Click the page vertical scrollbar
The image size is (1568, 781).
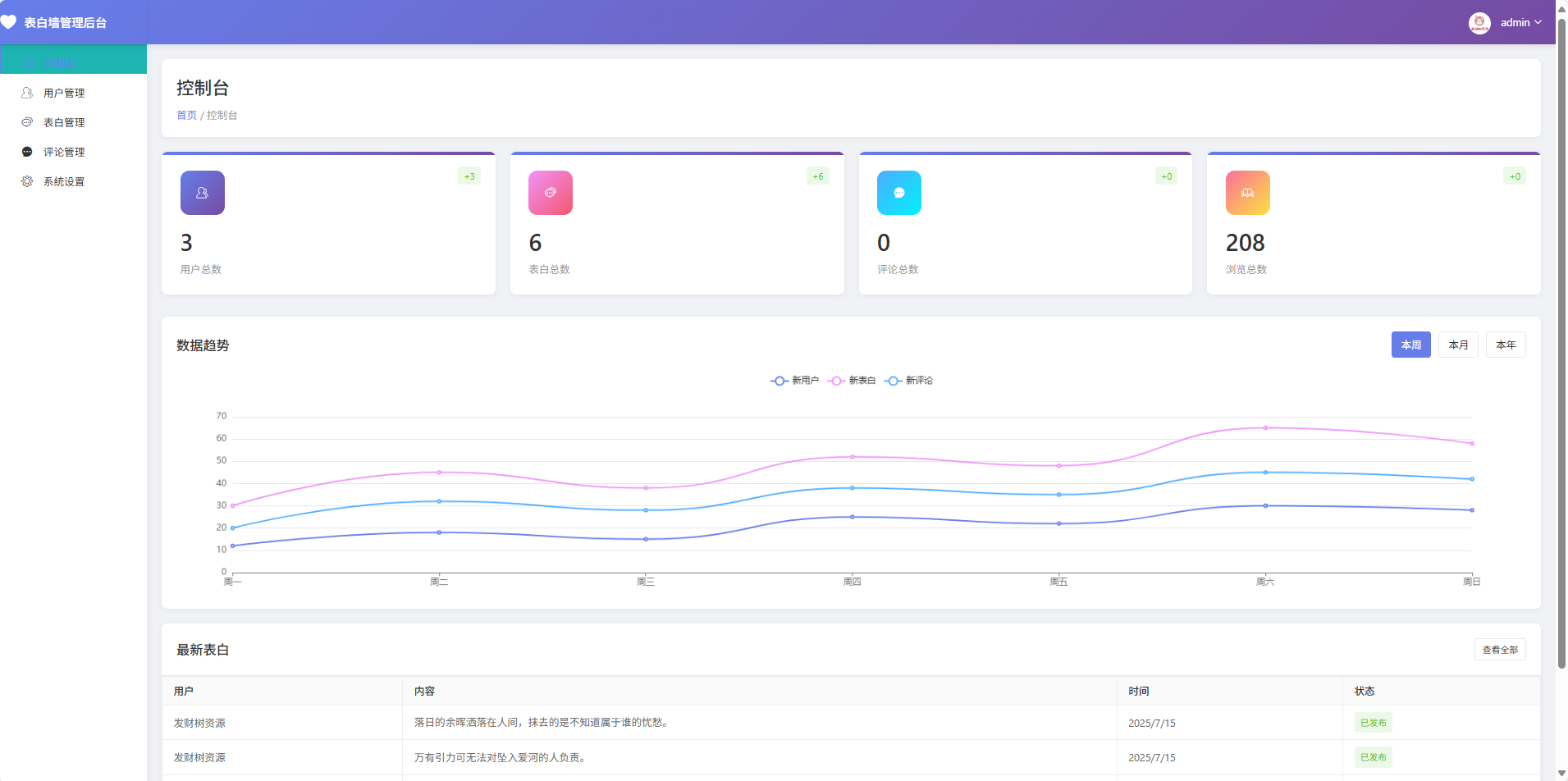coord(1561,345)
